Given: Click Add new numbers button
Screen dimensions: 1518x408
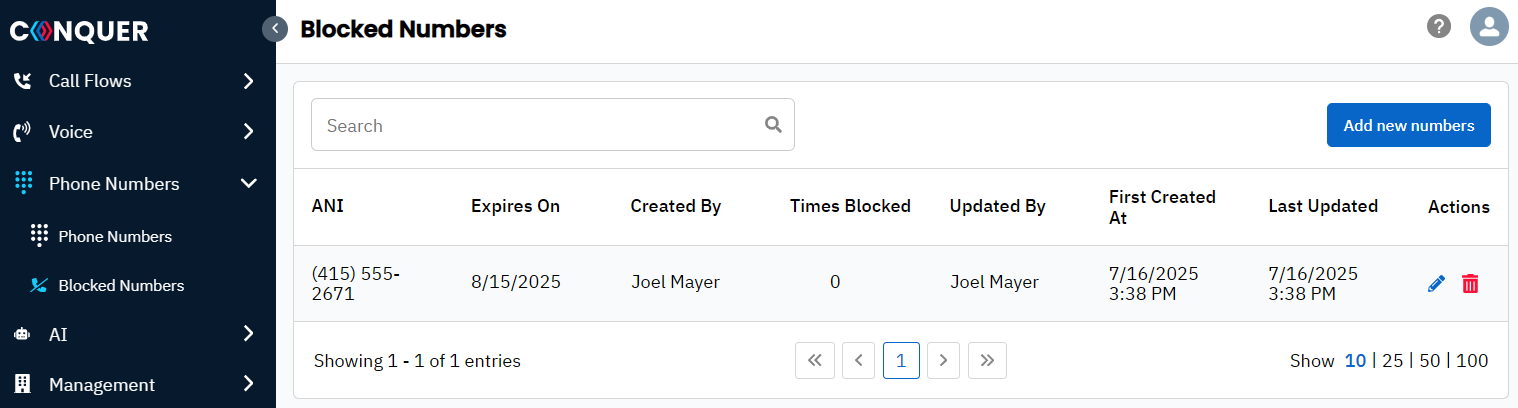Looking at the screenshot, I should 1408,125.
